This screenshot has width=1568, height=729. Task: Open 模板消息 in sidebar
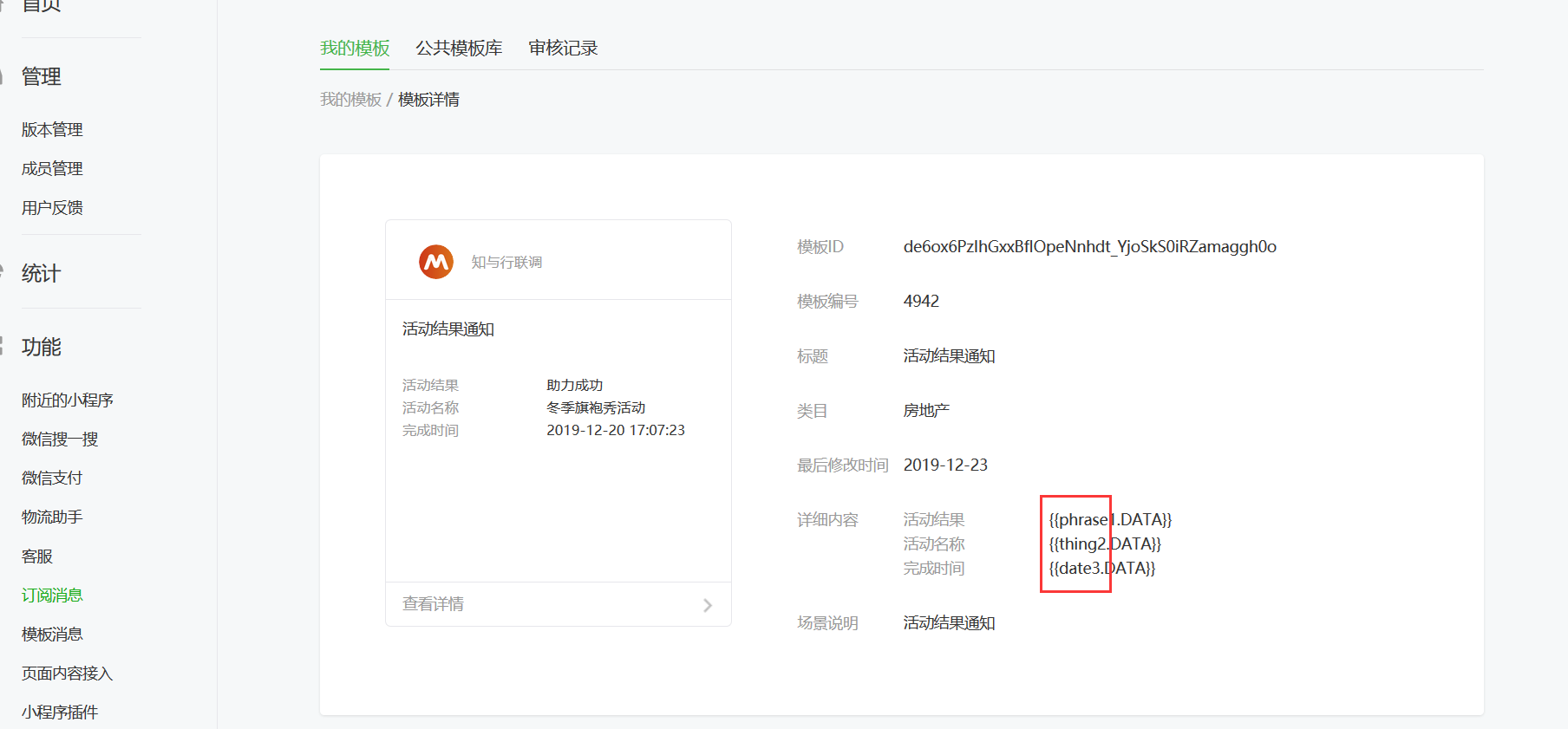point(52,634)
